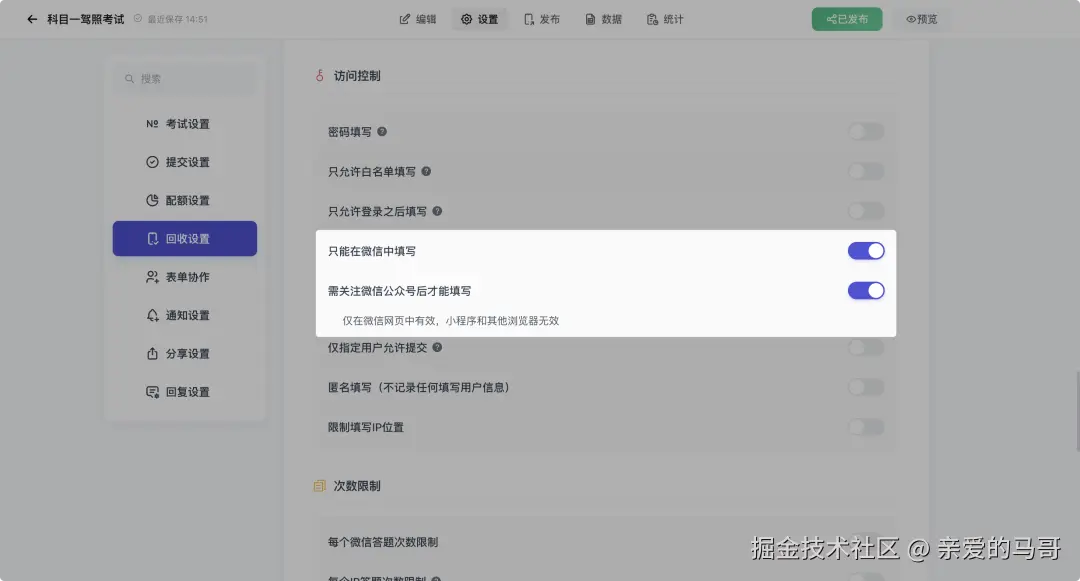Click the 回收设置 icon
The image size is (1080, 581).
pos(152,238)
